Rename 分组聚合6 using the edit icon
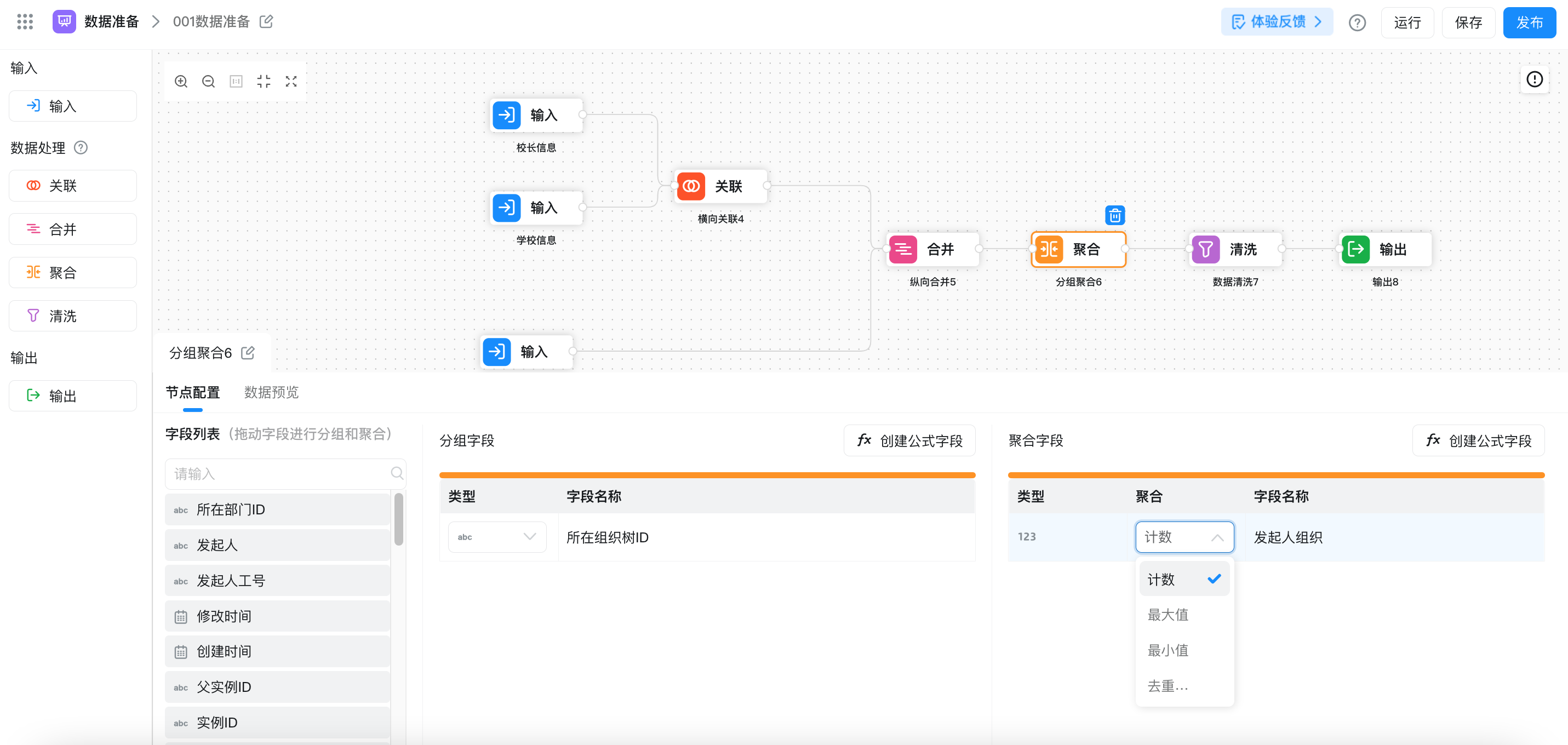 tap(248, 353)
